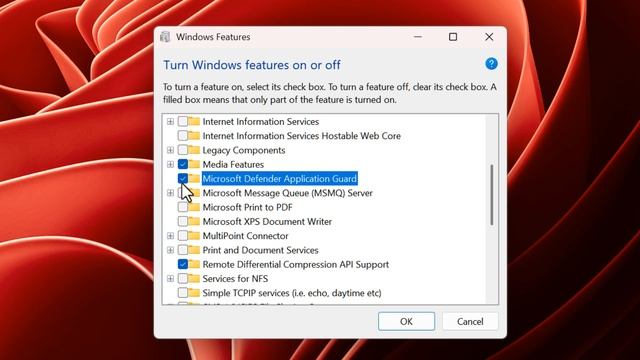Confirm changes with the OK button
Viewport: 640px width, 360px height.
(406, 322)
